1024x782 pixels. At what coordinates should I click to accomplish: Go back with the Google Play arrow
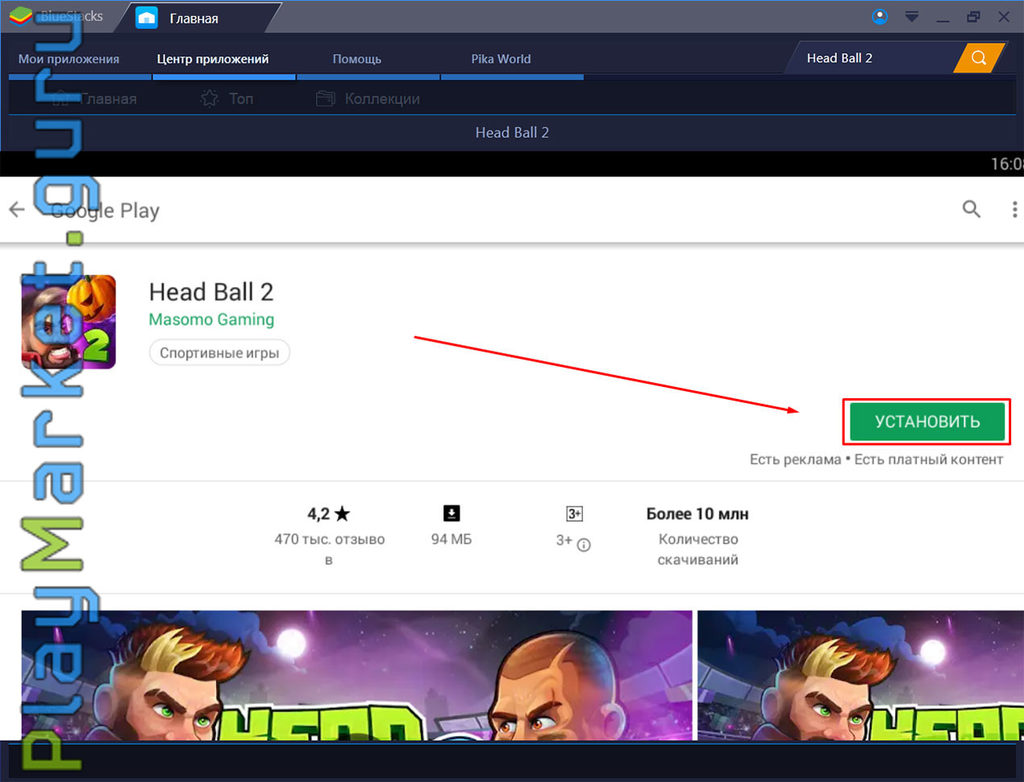[x=17, y=210]
